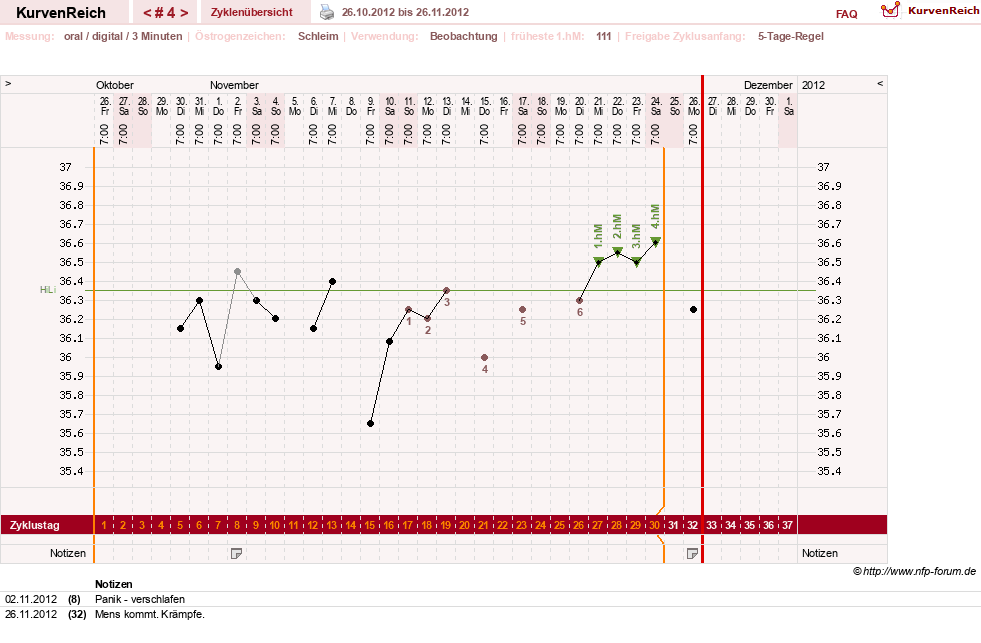Click the right Notizen row label
The width and height of the screenshot is (981, 643).
(x=820, y=554)
